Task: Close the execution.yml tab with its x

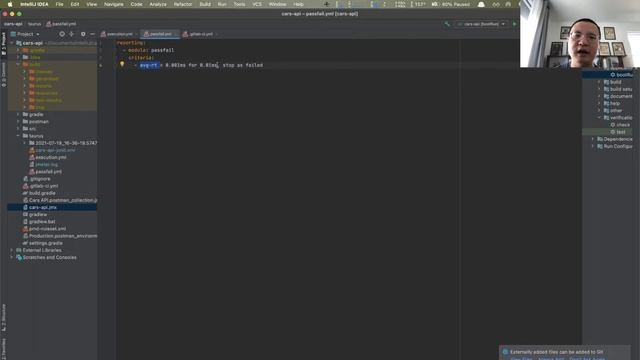Action: [x=136, y=34]
